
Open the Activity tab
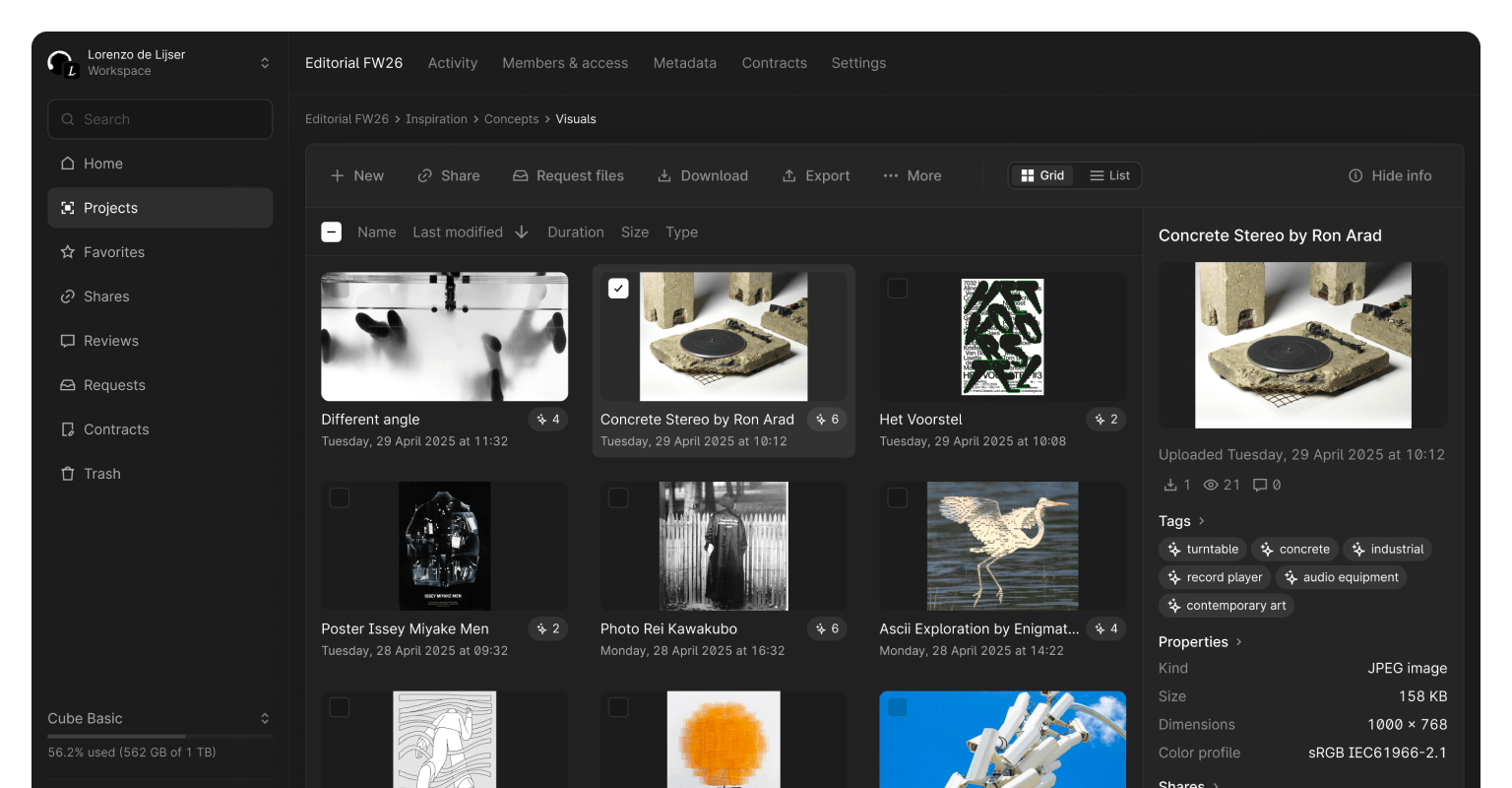pyautogui.click(x=453, y=63)
